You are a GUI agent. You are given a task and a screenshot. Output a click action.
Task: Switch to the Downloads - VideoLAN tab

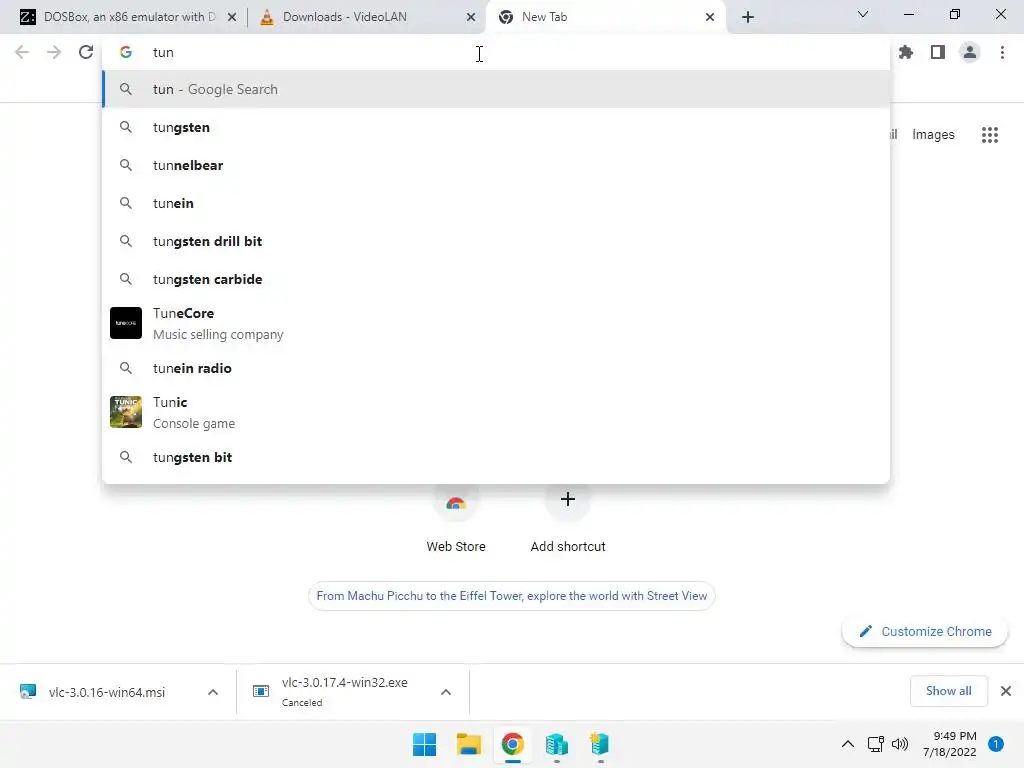367,17
